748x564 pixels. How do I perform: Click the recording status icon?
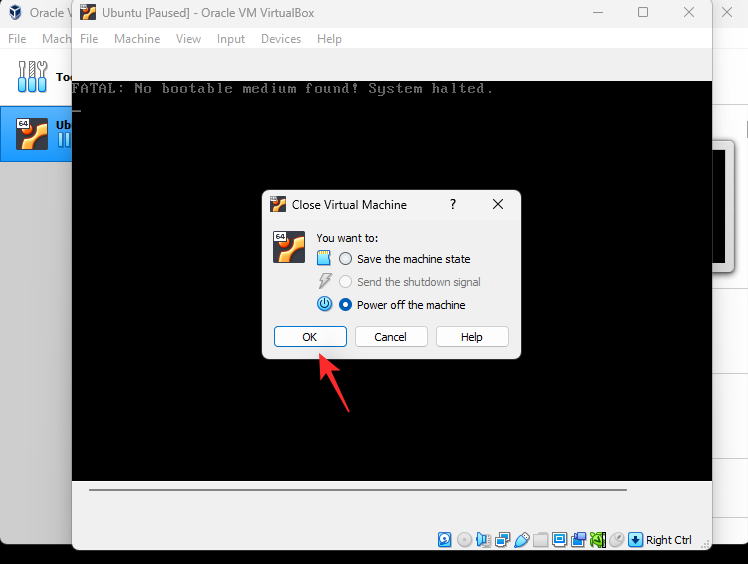coord(579,540)
